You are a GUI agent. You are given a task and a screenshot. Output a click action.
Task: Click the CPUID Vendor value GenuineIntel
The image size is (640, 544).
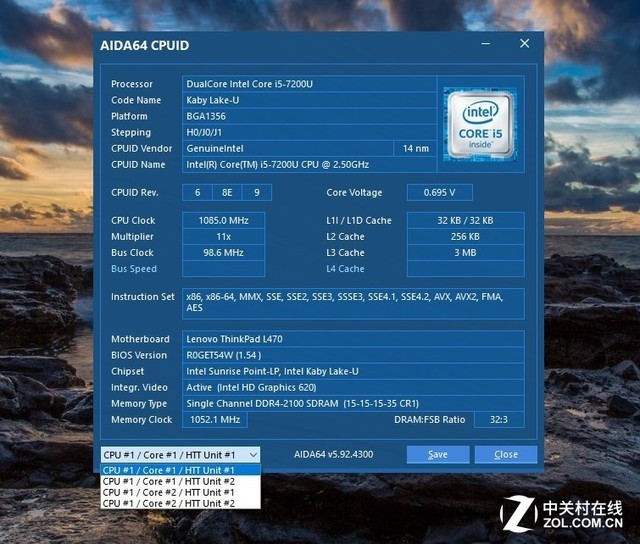287,149
